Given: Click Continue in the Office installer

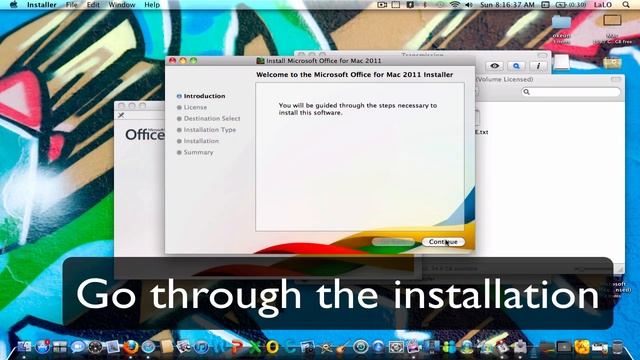Looking at the screenshot, I should click(443, 242).
